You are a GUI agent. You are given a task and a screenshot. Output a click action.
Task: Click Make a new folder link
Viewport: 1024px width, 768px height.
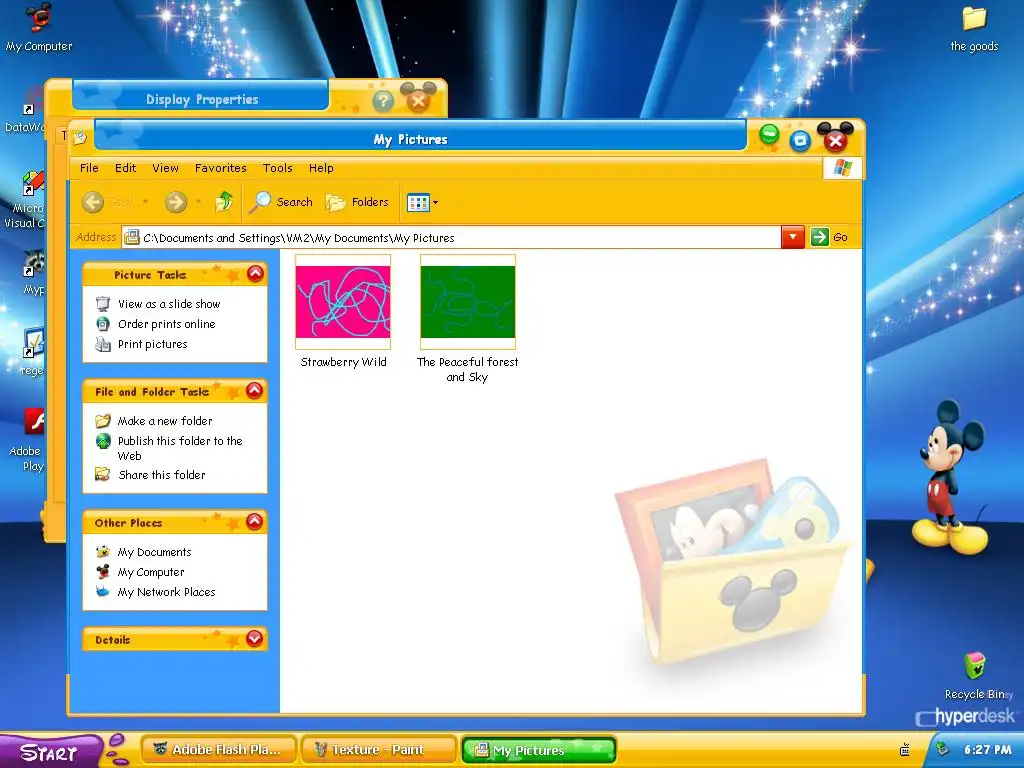click(165, 421)
